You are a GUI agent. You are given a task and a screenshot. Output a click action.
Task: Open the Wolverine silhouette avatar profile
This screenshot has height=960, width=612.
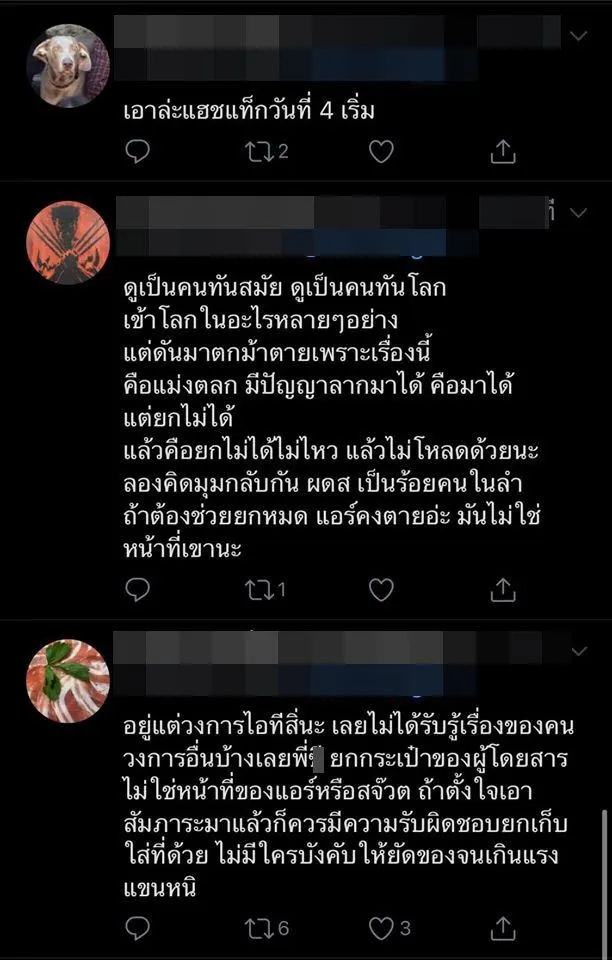(68, 242)
